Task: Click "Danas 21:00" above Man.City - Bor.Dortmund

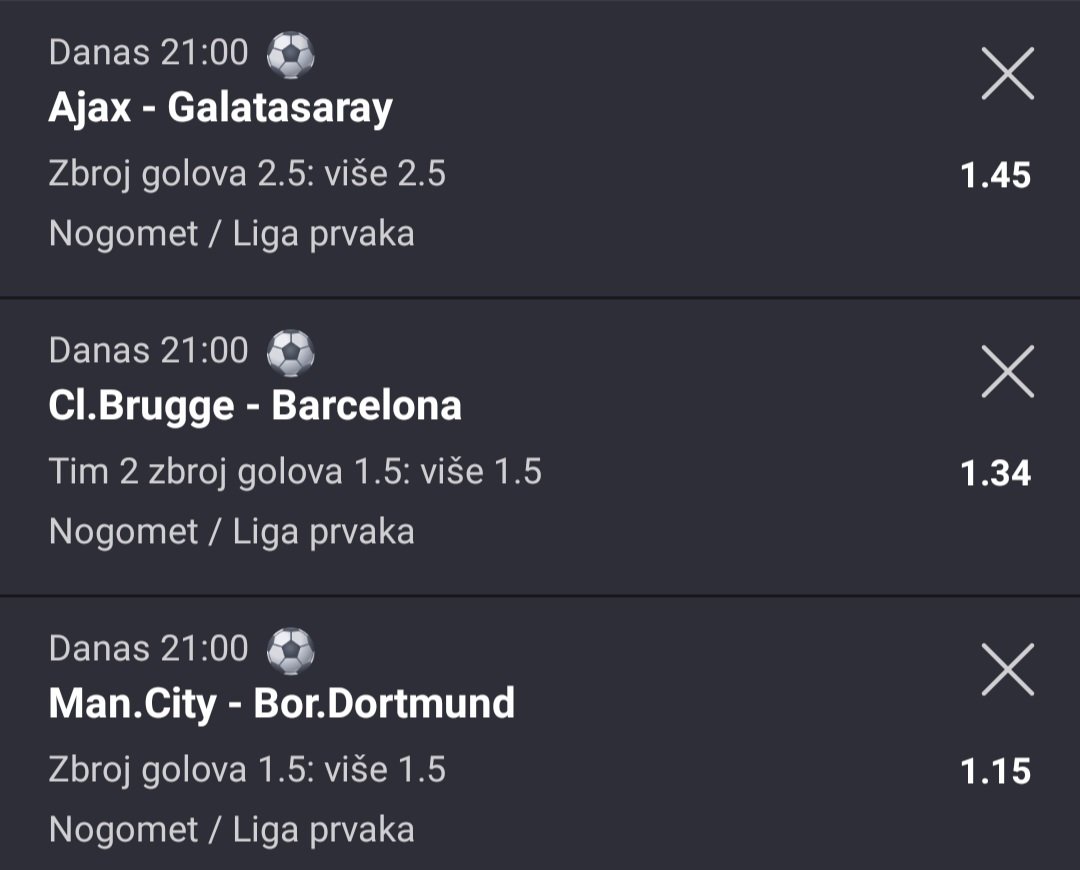Action: coord(148,649)
